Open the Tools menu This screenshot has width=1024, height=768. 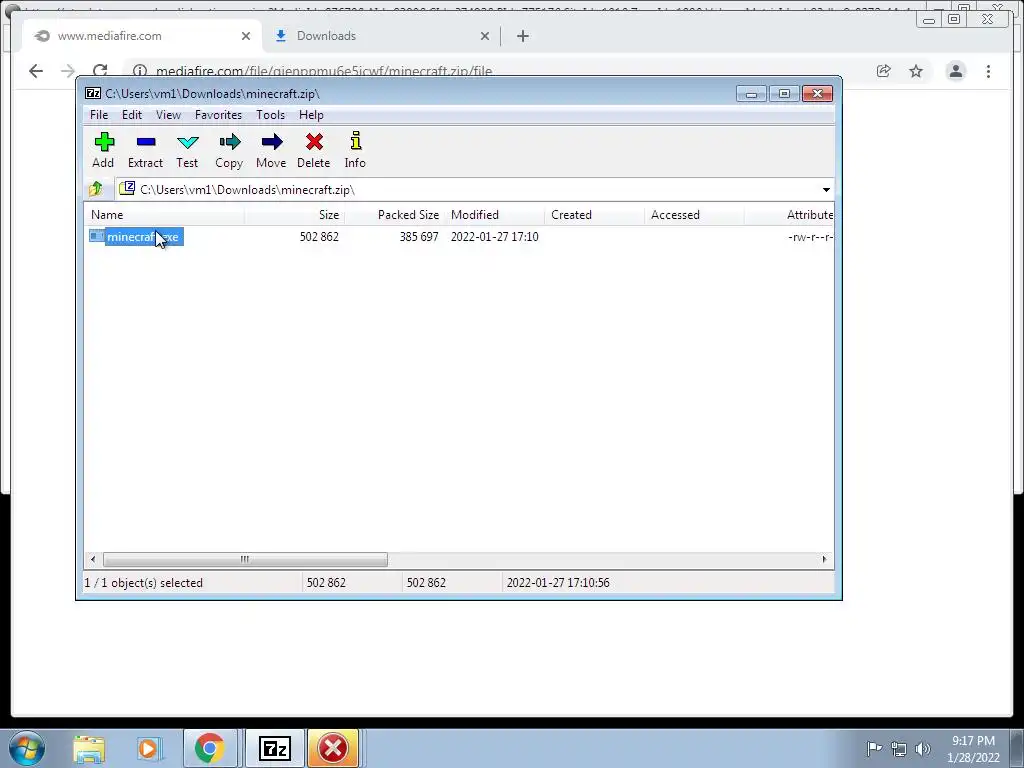(270, 115)
